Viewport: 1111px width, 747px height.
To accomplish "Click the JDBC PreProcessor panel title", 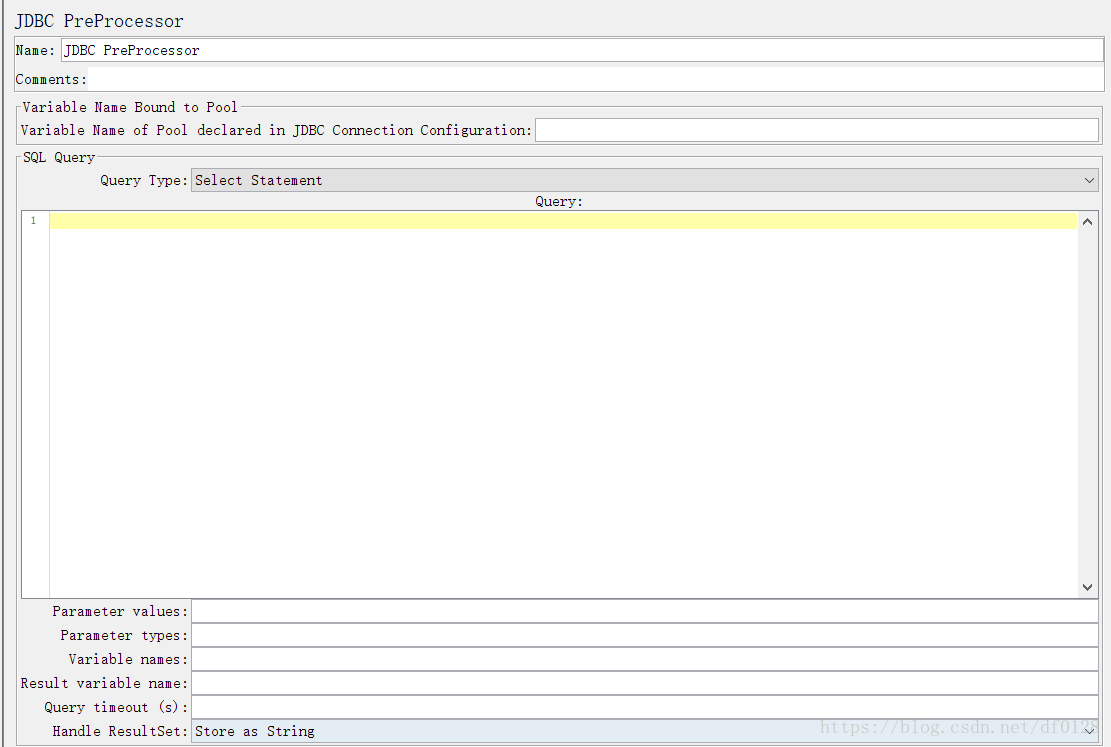I will coord(99,21).
